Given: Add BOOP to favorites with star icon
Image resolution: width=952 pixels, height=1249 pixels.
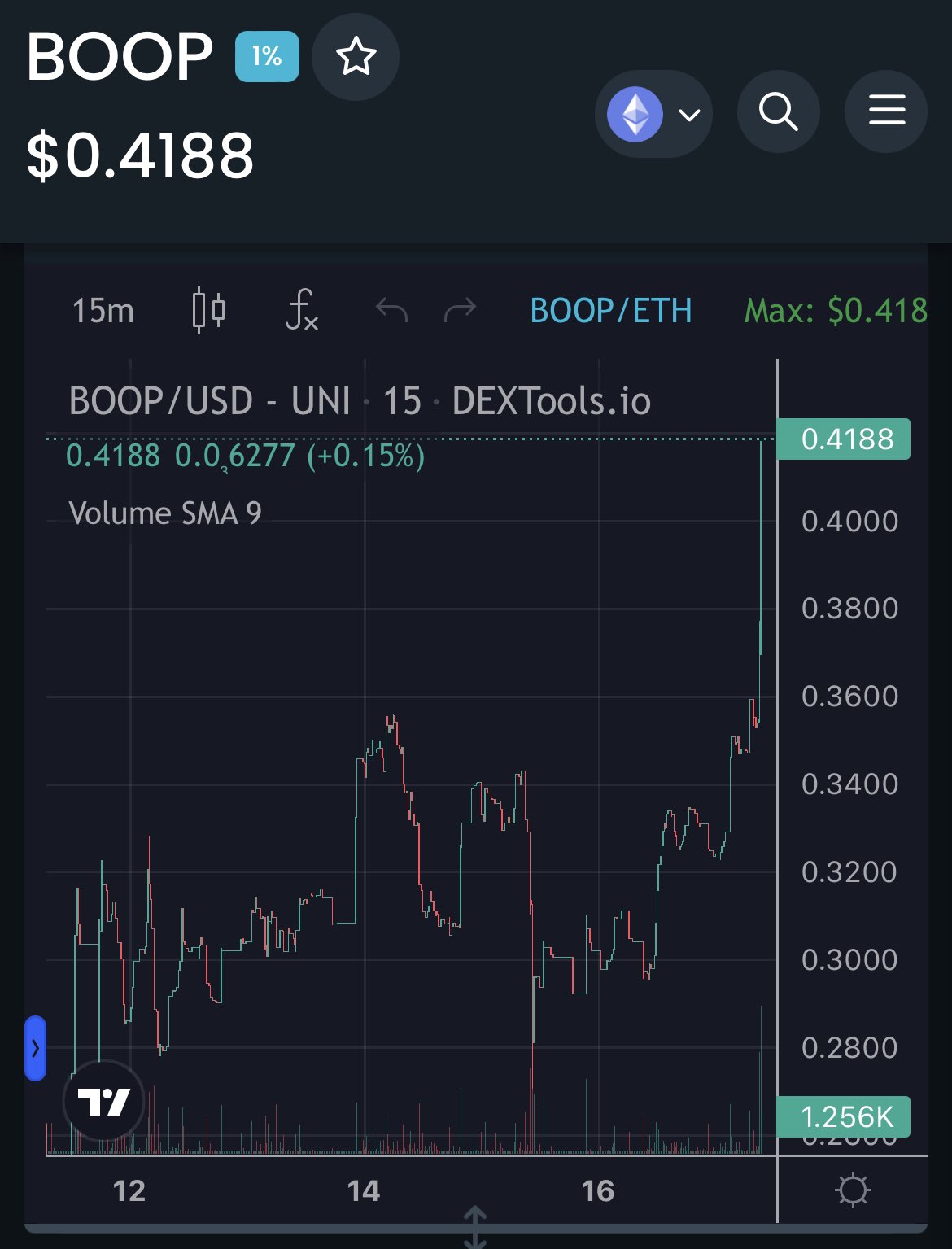Looking at the screenshot, I should (356, 57).
